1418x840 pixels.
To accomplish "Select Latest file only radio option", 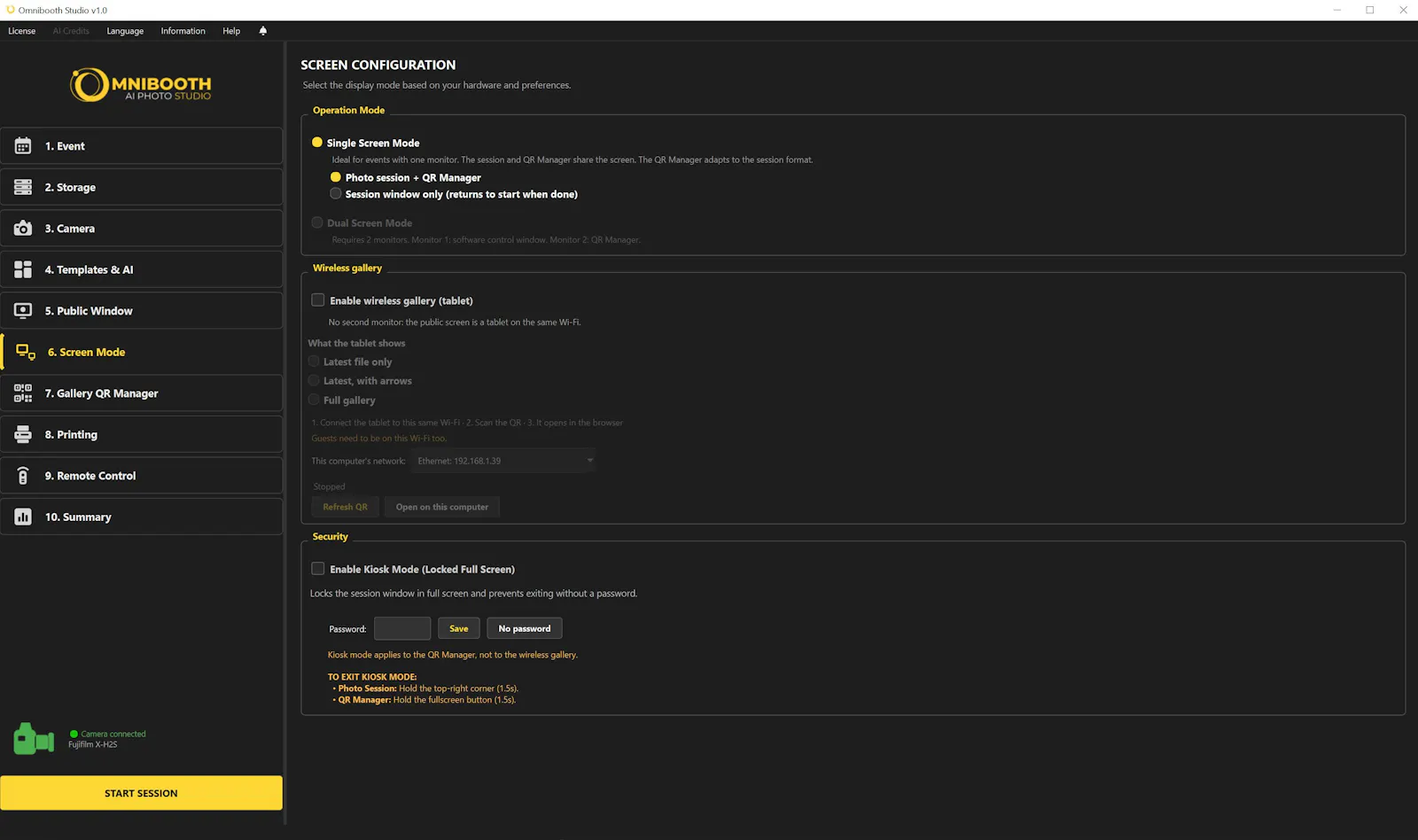I will pyautogui.click(x=314, y=362).
